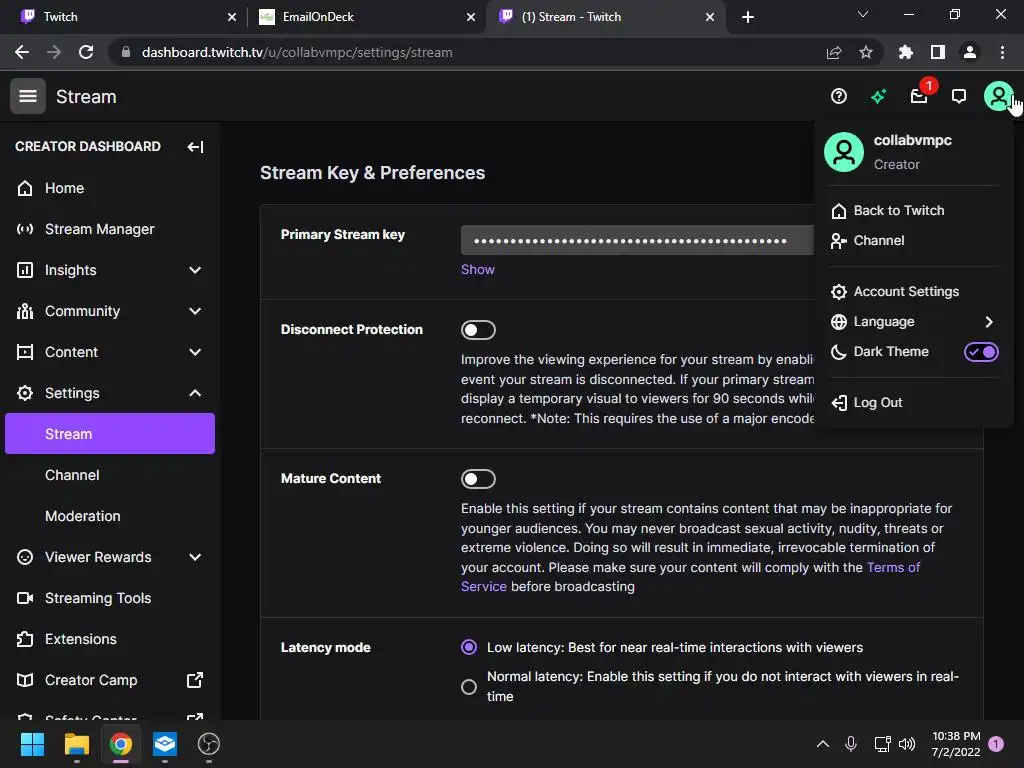The width and height of the screenshot is (1024, 768).
Task: Open tab search dropdown arrow
Action: [863, 14]
